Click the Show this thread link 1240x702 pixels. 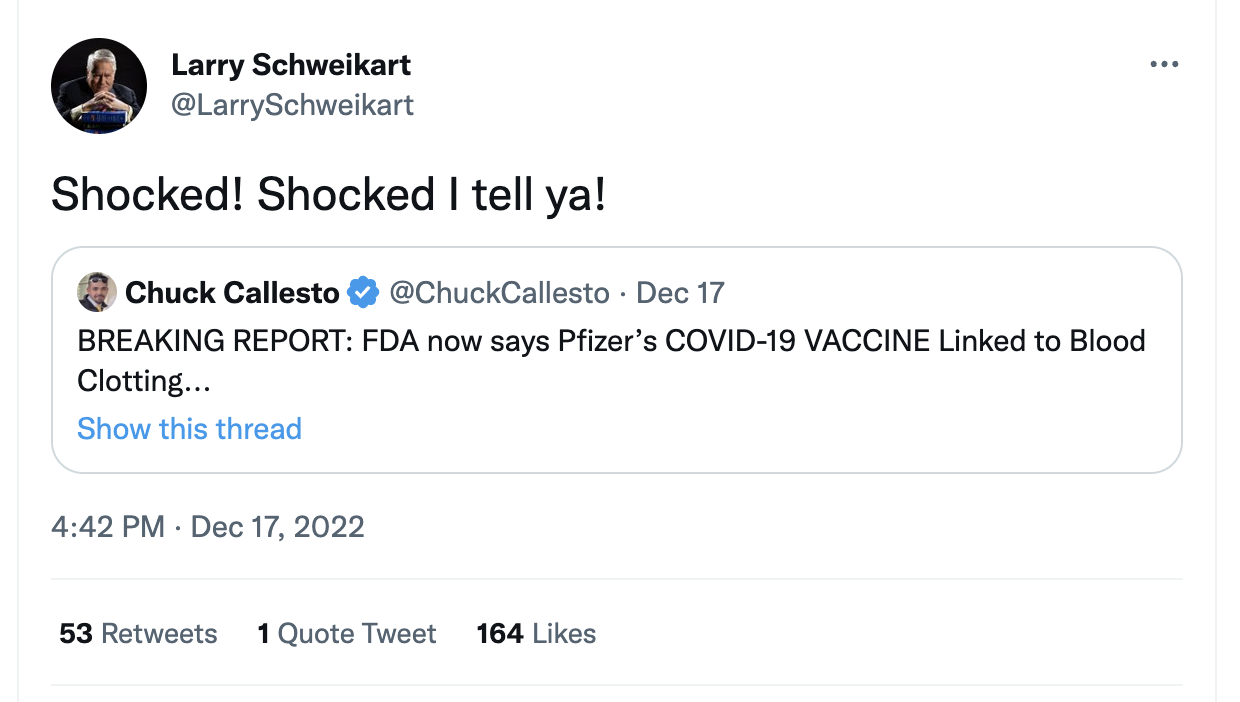(189, 429)
